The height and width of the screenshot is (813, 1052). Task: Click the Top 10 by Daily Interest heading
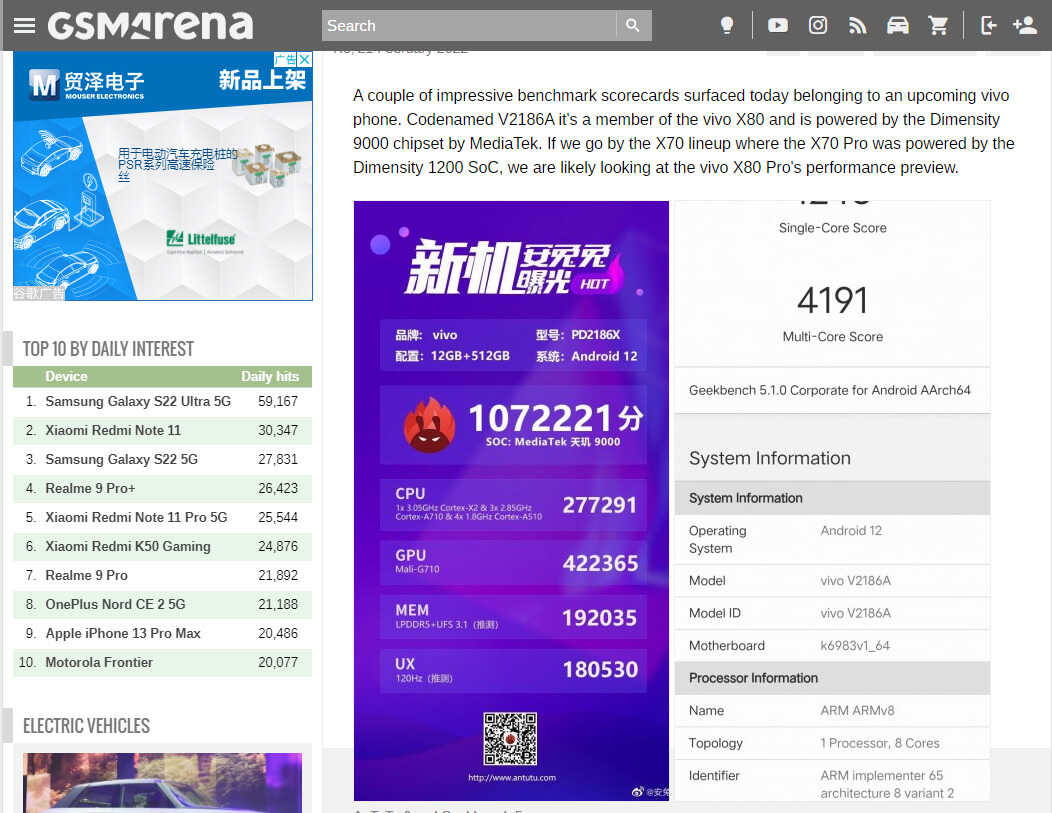click(108, 349)
